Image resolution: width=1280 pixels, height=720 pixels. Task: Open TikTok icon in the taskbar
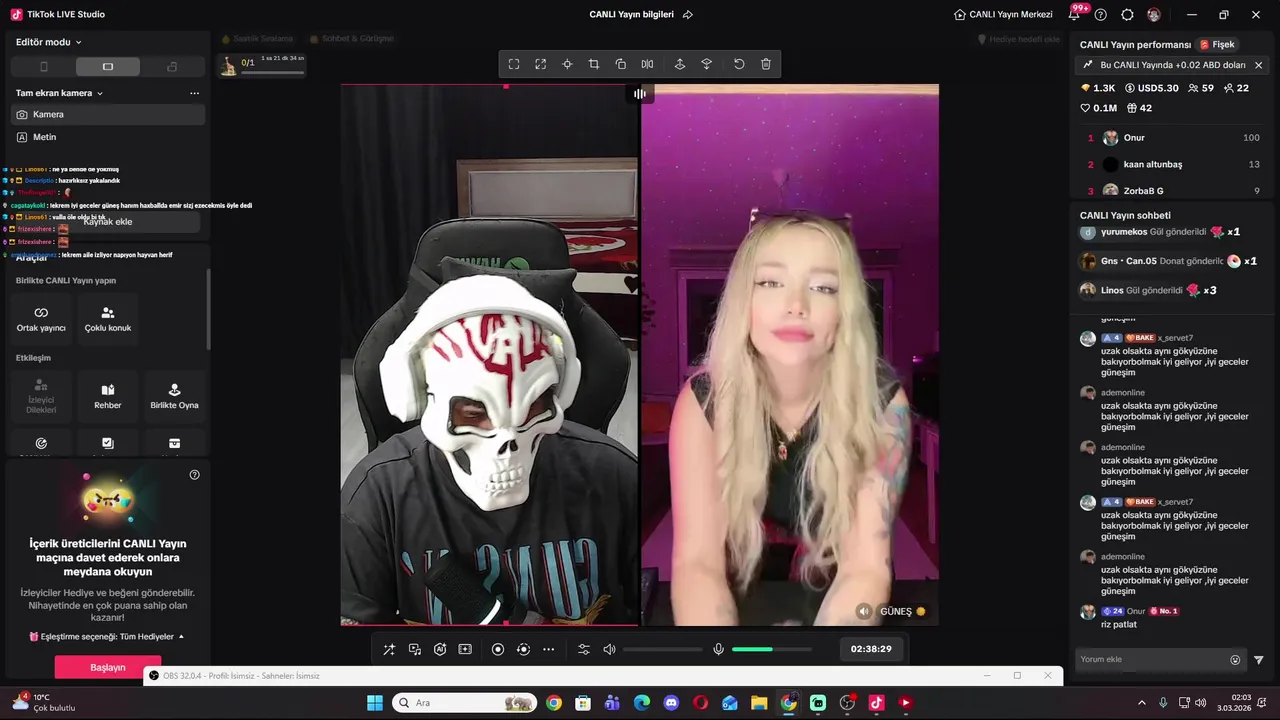pos(877,703)
